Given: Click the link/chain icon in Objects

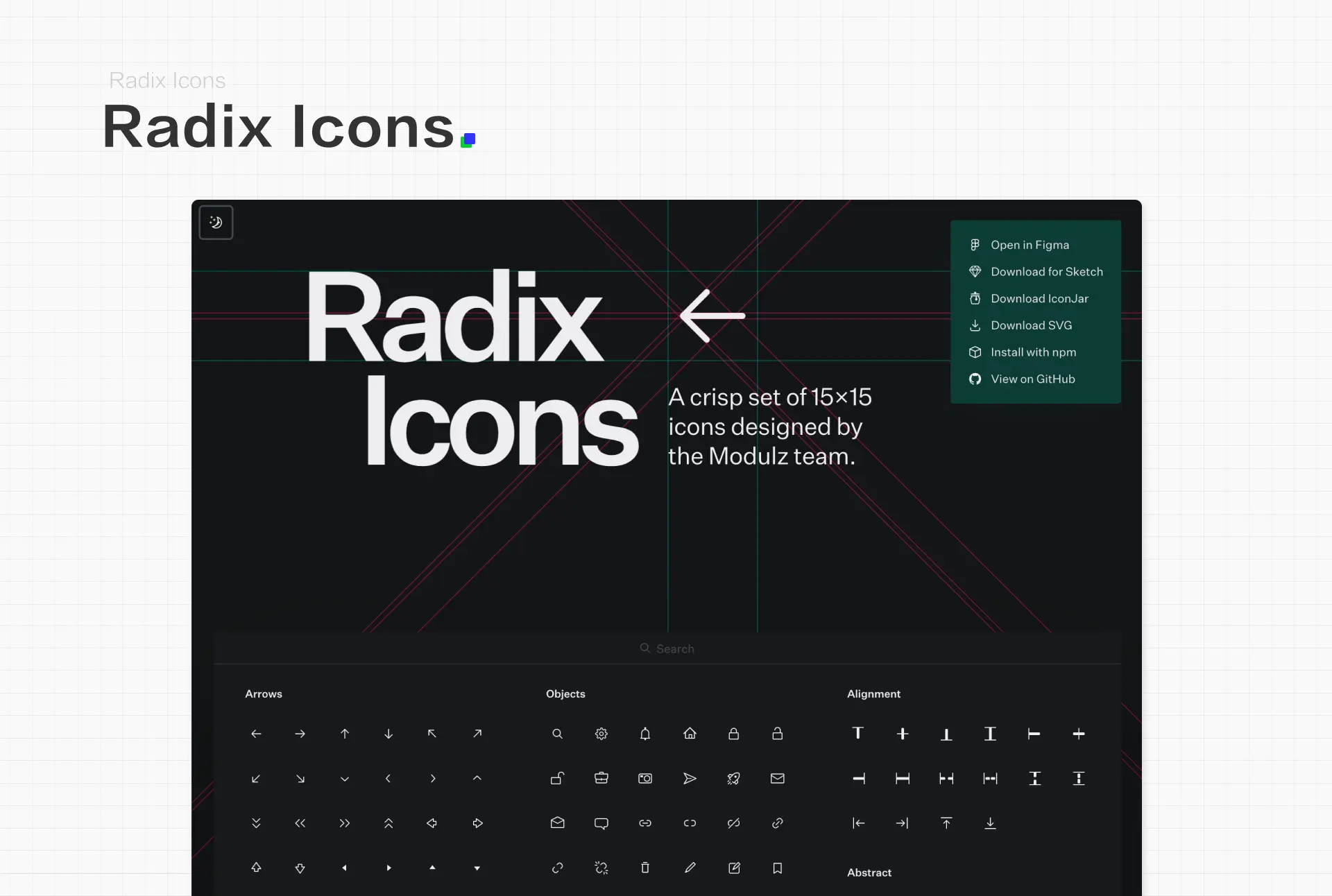Looking at the screenshot, I should tap(646, 822).
